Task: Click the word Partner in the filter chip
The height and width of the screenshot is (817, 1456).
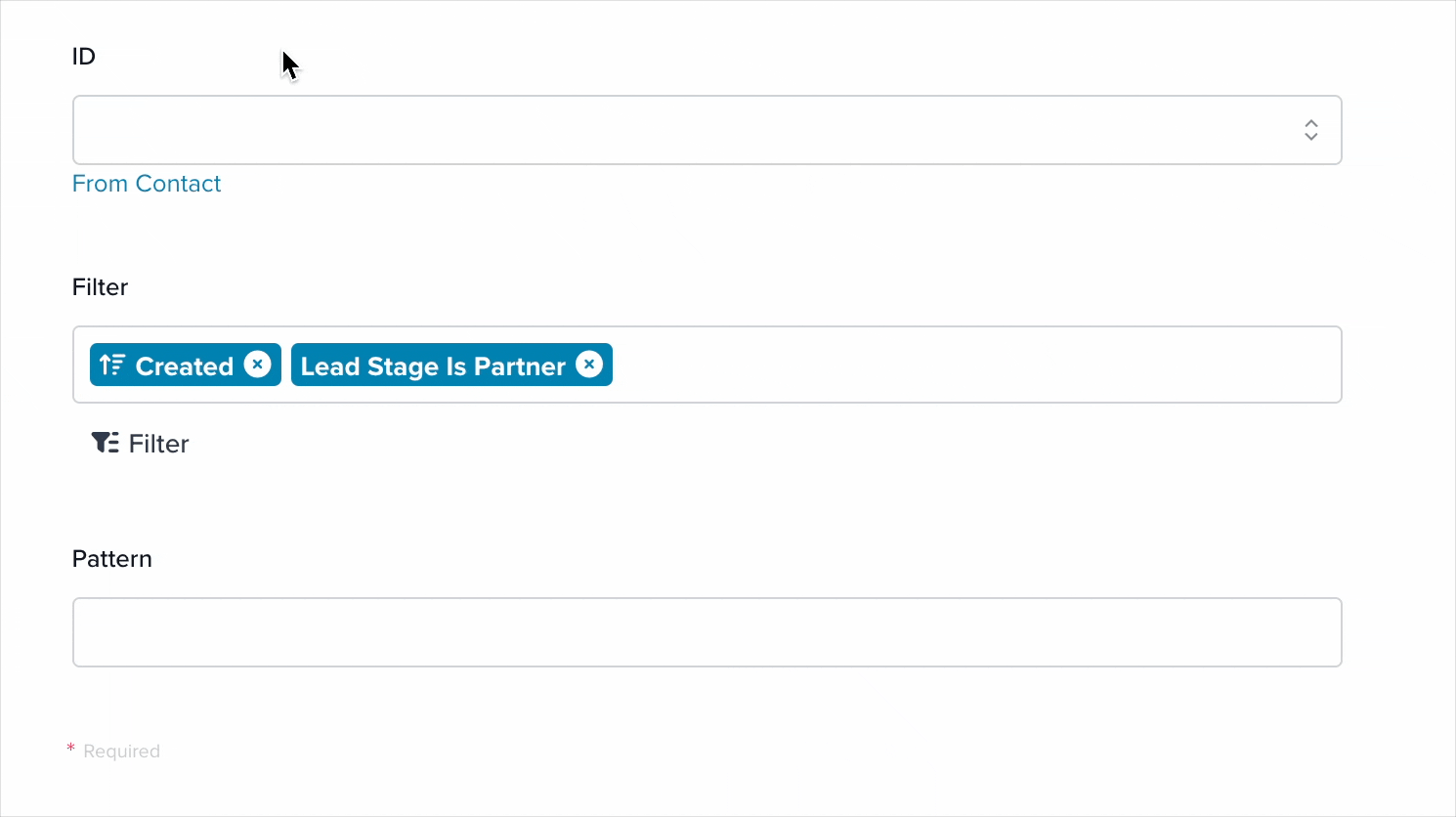Action: [x=520, y=366]
